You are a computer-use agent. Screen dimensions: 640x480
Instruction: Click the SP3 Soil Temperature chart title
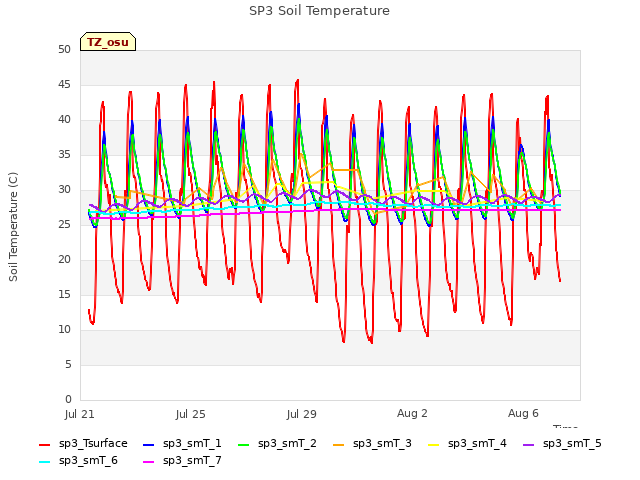pyautogui.click(x=320, y=11)
